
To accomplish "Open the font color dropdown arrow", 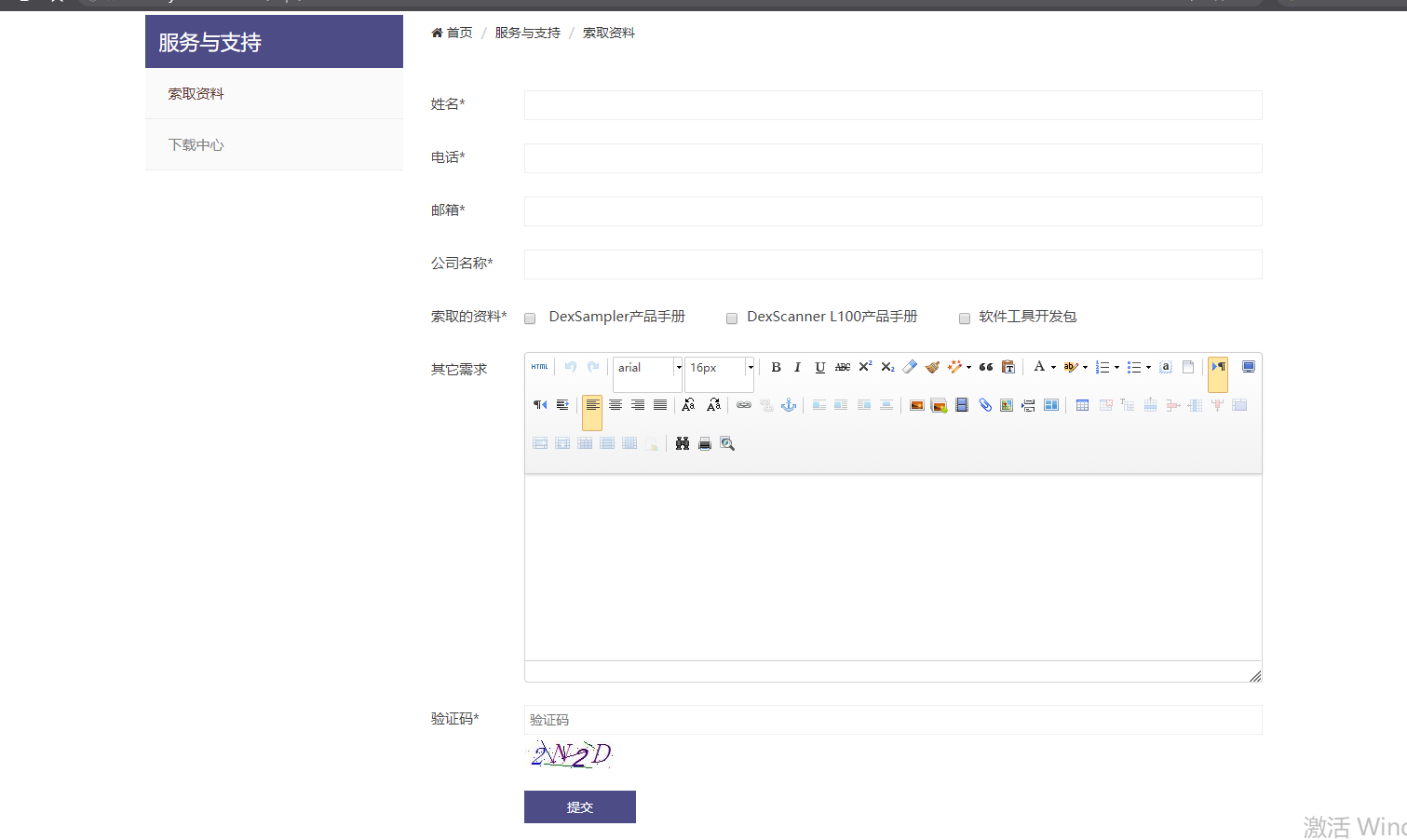I will point(1053,368).
